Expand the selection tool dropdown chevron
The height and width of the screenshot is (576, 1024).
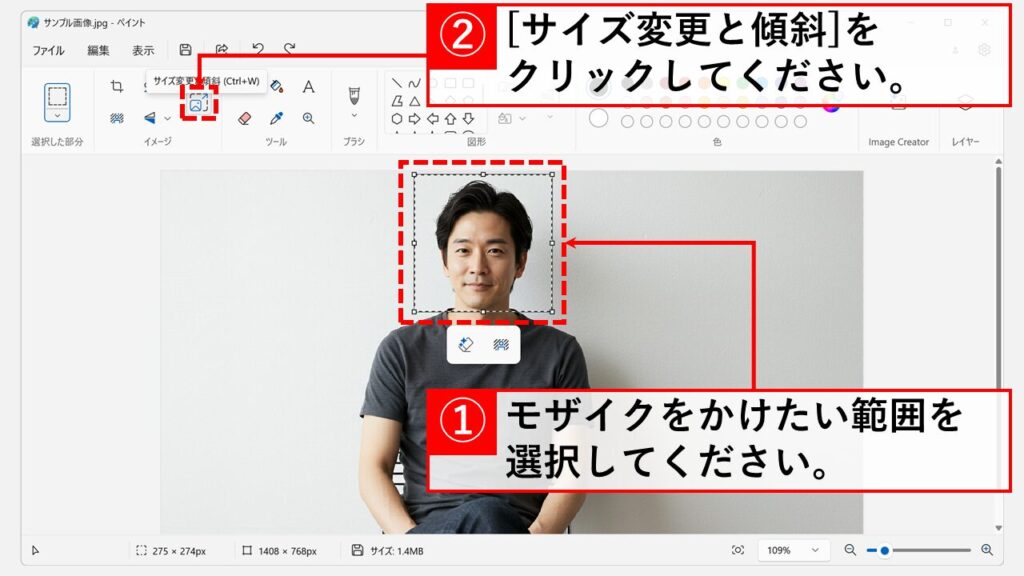tap(57, 118)
